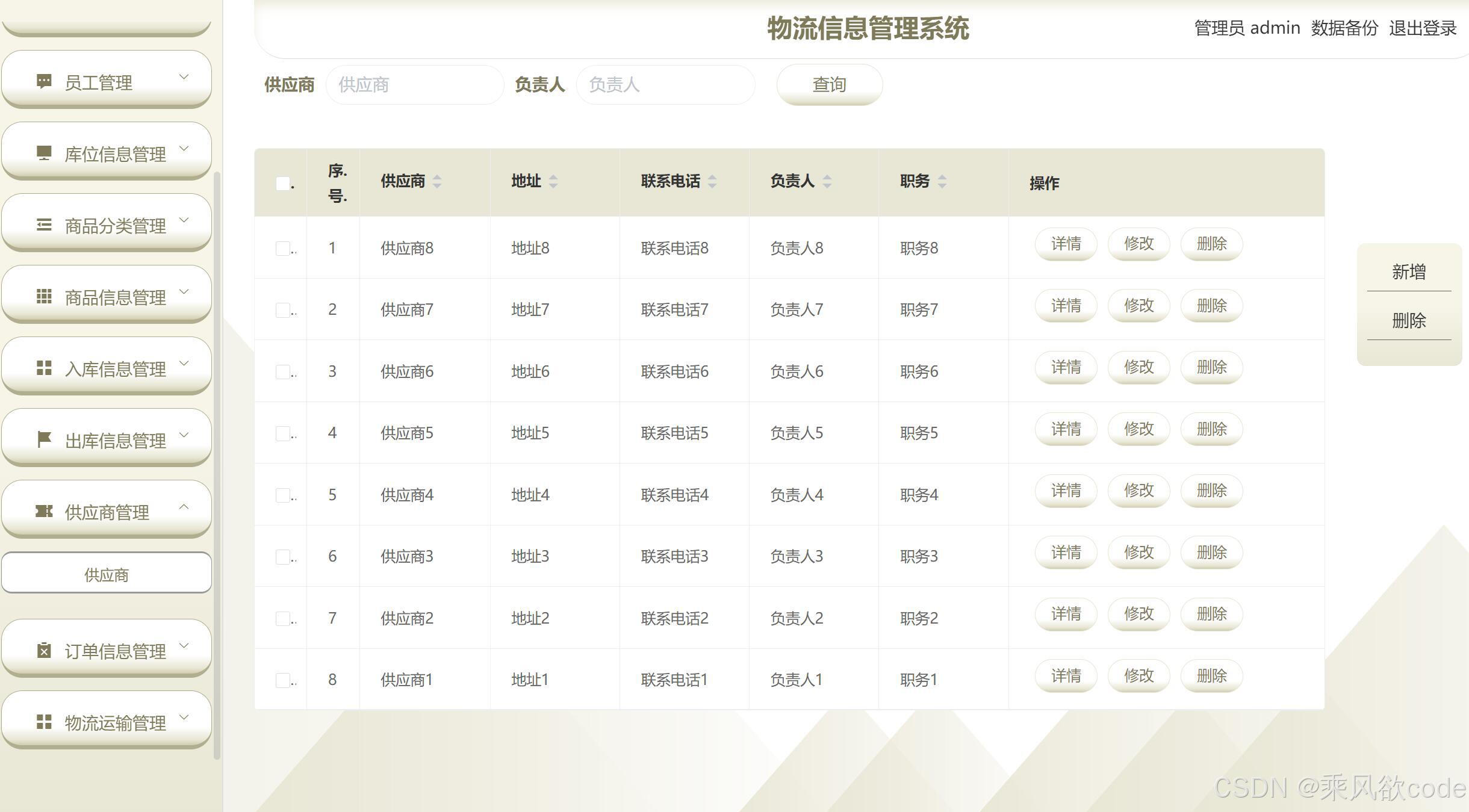Click 新增 in the side panel
1469x812 pixels.
click(x=1408, y=272)
